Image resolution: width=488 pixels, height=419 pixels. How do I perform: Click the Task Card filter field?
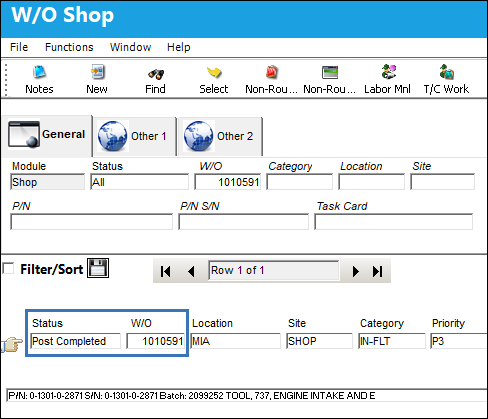pos(393,222)
